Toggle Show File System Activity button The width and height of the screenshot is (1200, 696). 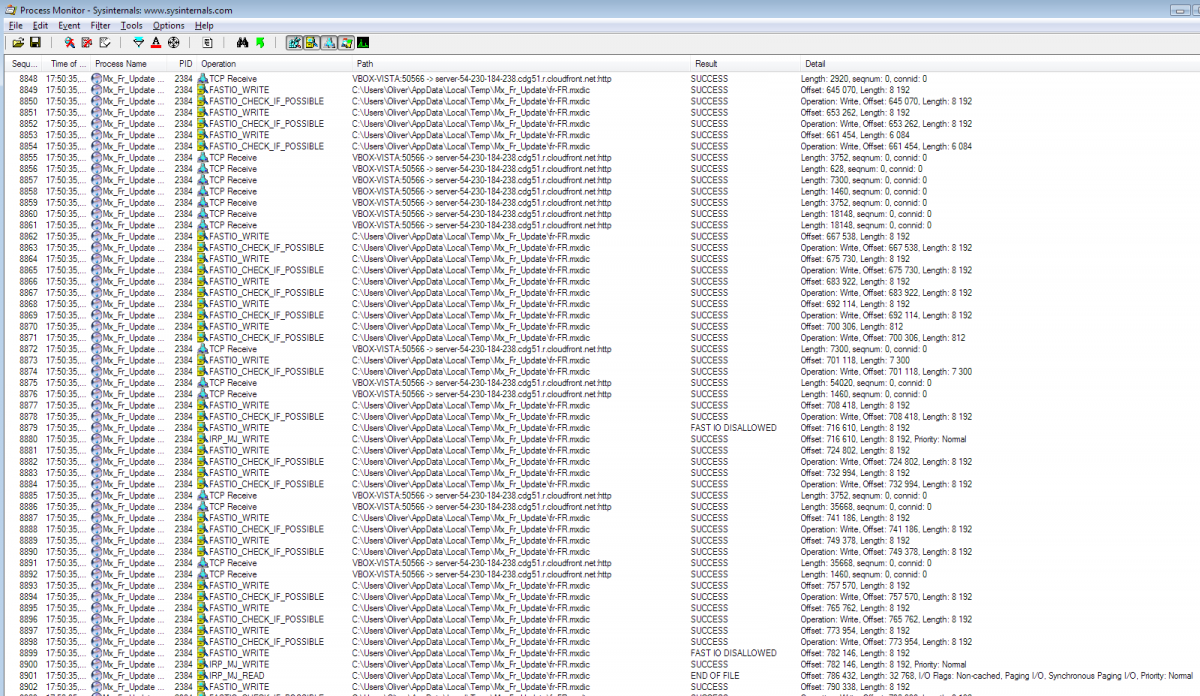311,43
